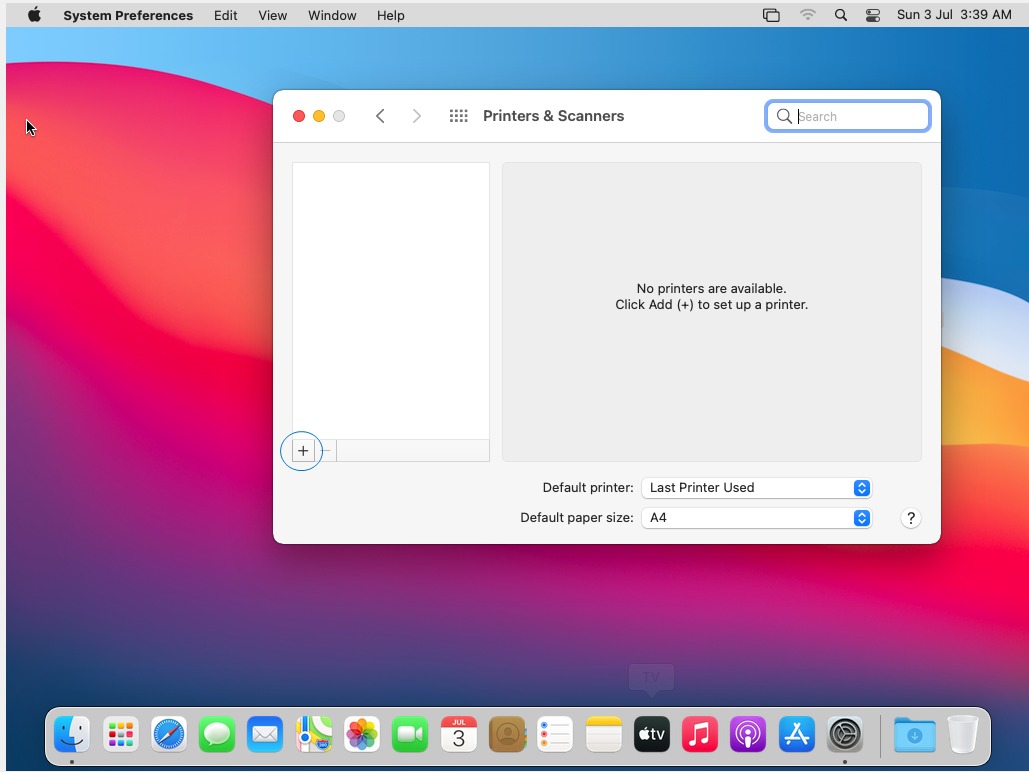The height and width of the screenshot is (772, 1029).
Task: Open Spotlight search in menu bar
Action: tap(840, 15)
